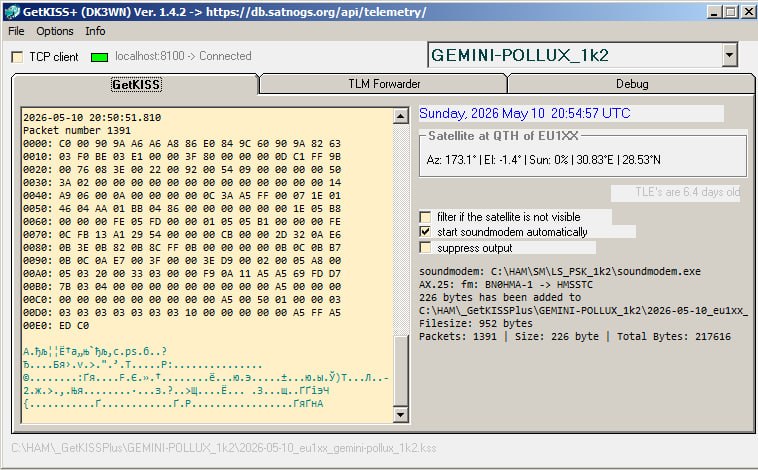Switch to the Debug tab
Screen dimensions: 758x470
[632, 84]
